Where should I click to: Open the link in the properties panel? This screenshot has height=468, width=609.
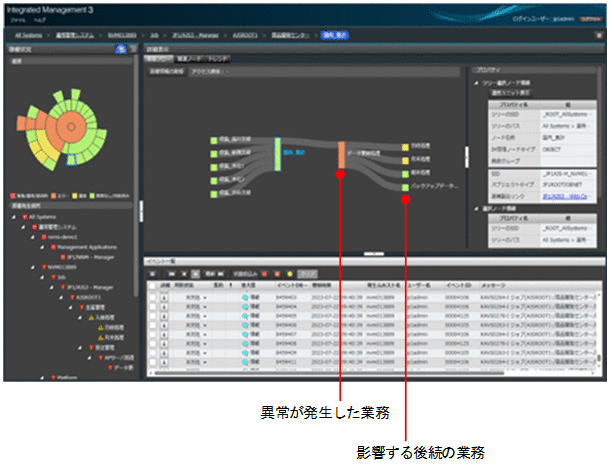565,197
